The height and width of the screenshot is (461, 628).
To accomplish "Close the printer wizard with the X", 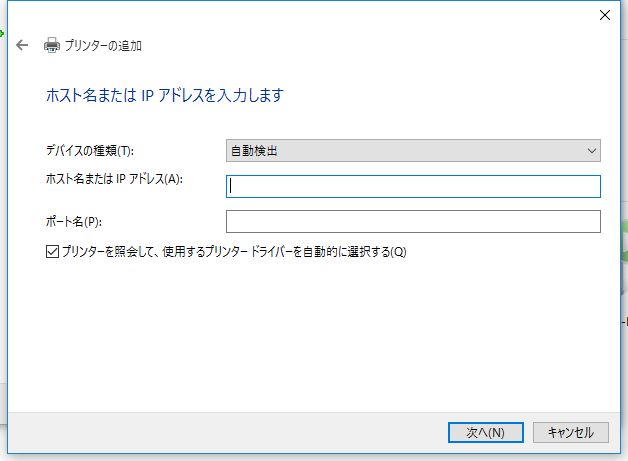I will (604, 15).
